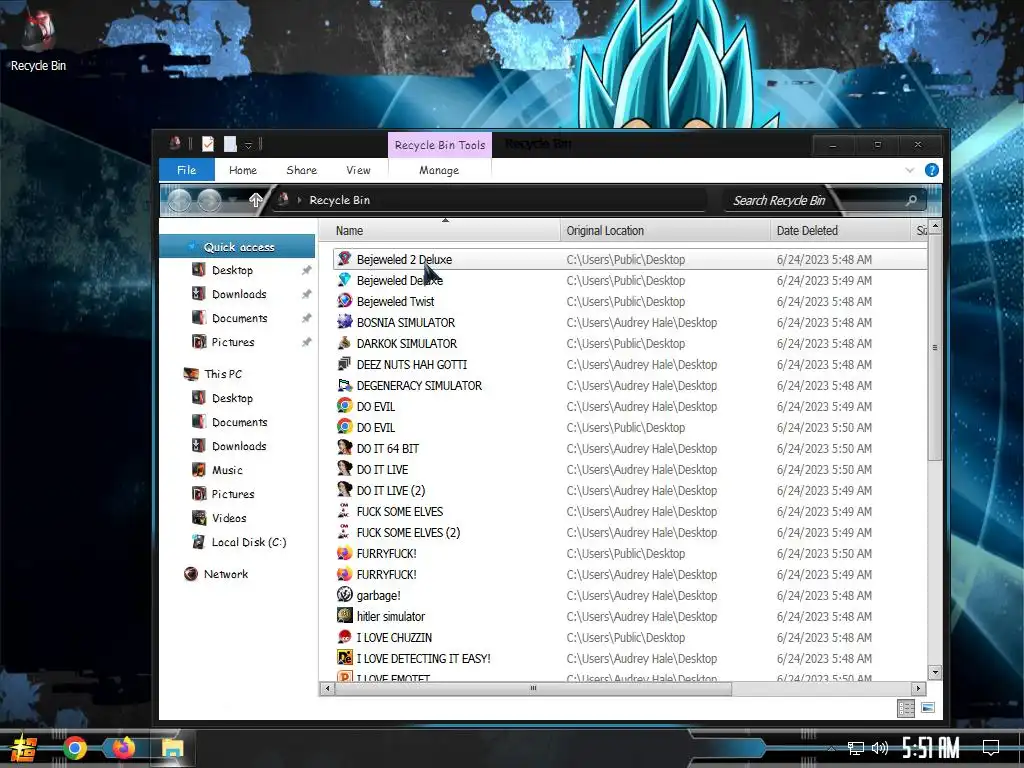
Task: Click horizontal scrollbar left arrow
Action: 327,688
